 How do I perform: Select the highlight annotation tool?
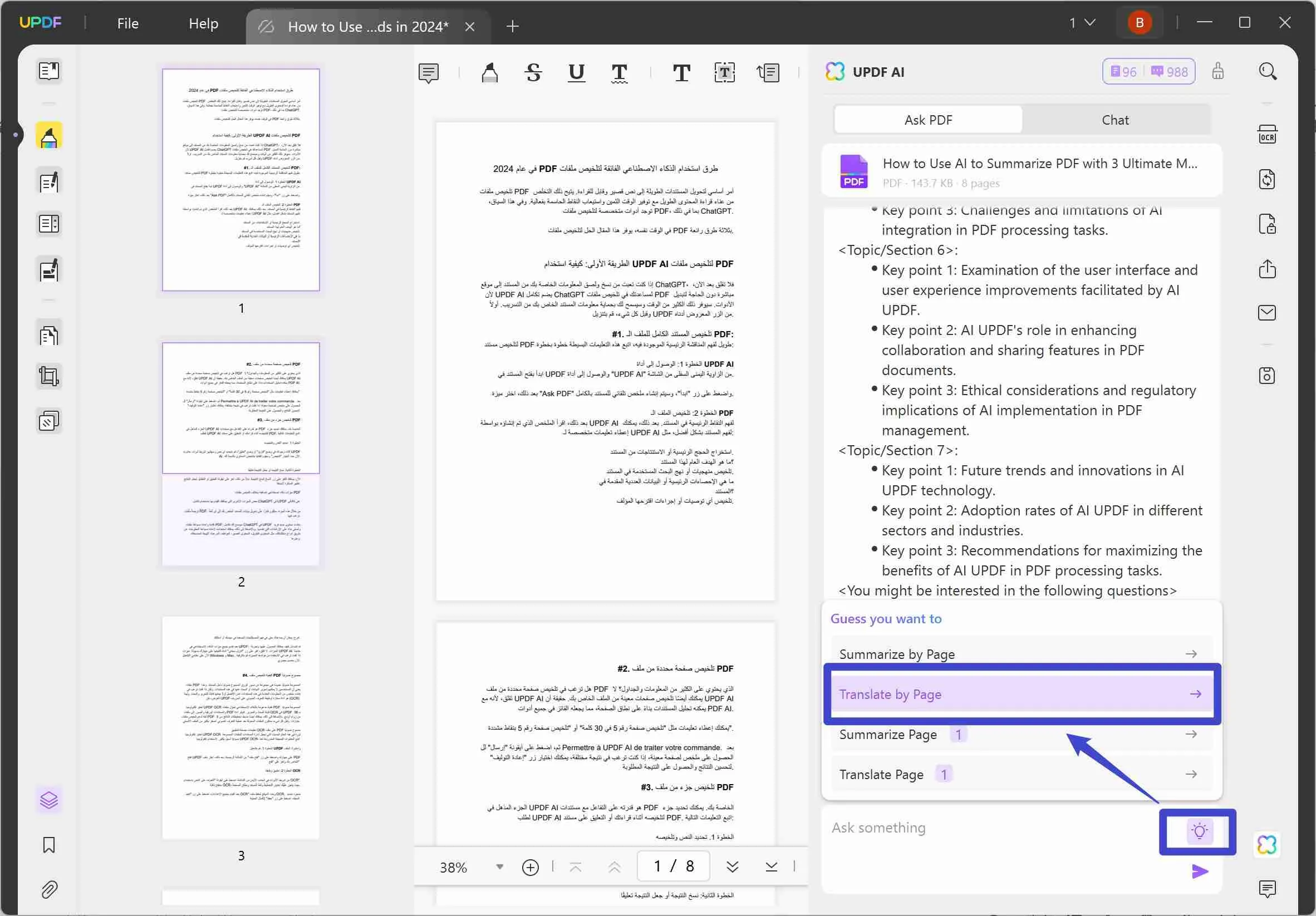(489, 72)
